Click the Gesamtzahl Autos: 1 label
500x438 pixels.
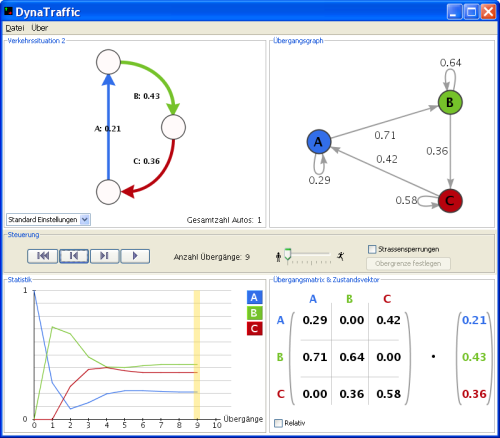(x=224, y=220)
